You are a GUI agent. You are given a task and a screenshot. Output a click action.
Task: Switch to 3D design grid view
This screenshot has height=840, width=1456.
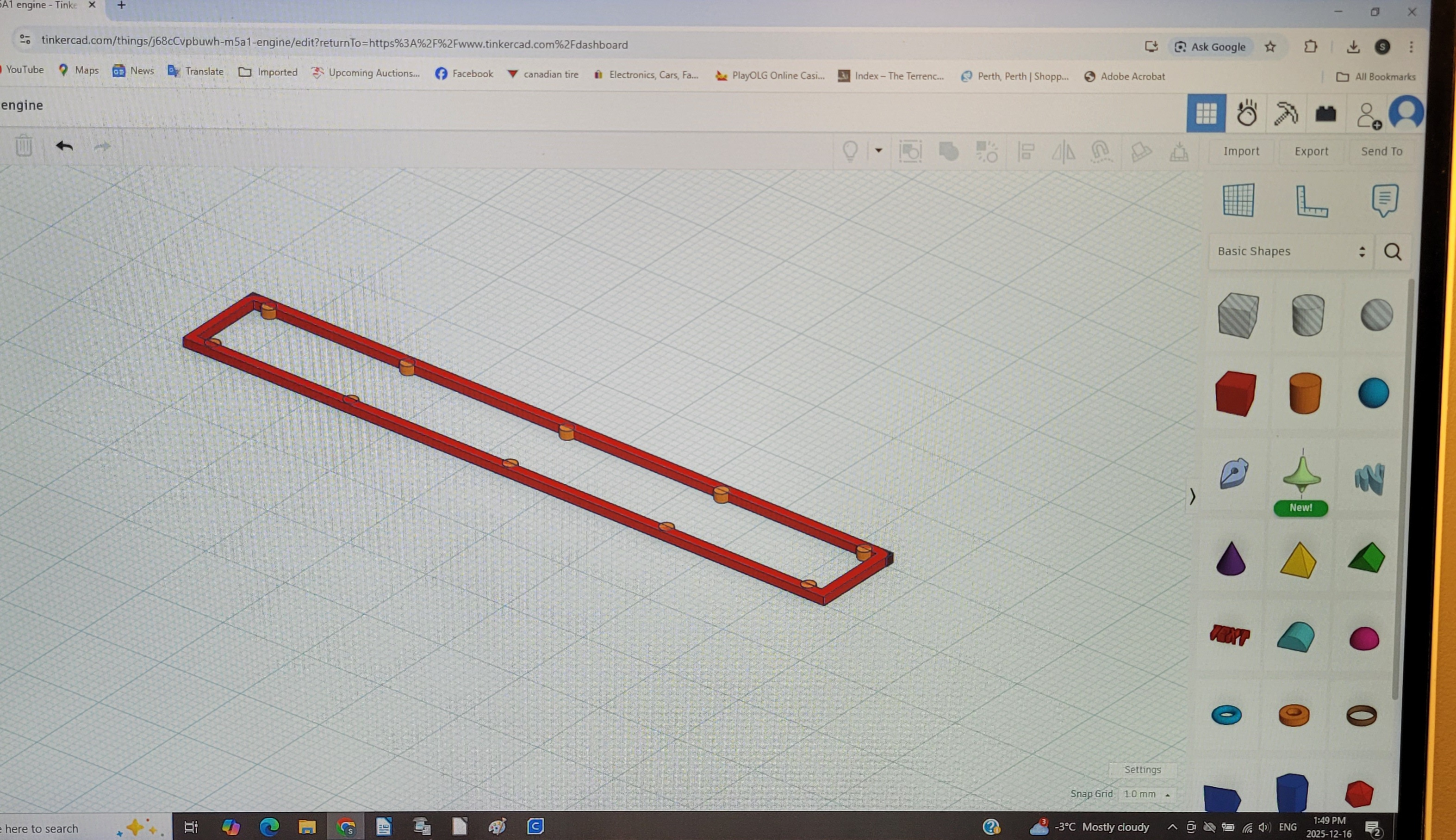pos(1206,113)
